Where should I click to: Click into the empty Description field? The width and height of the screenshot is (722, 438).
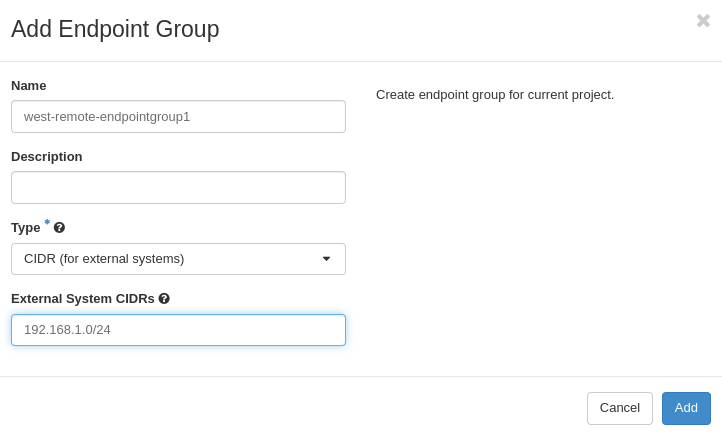pyautogui.click(x=178, y=188)
